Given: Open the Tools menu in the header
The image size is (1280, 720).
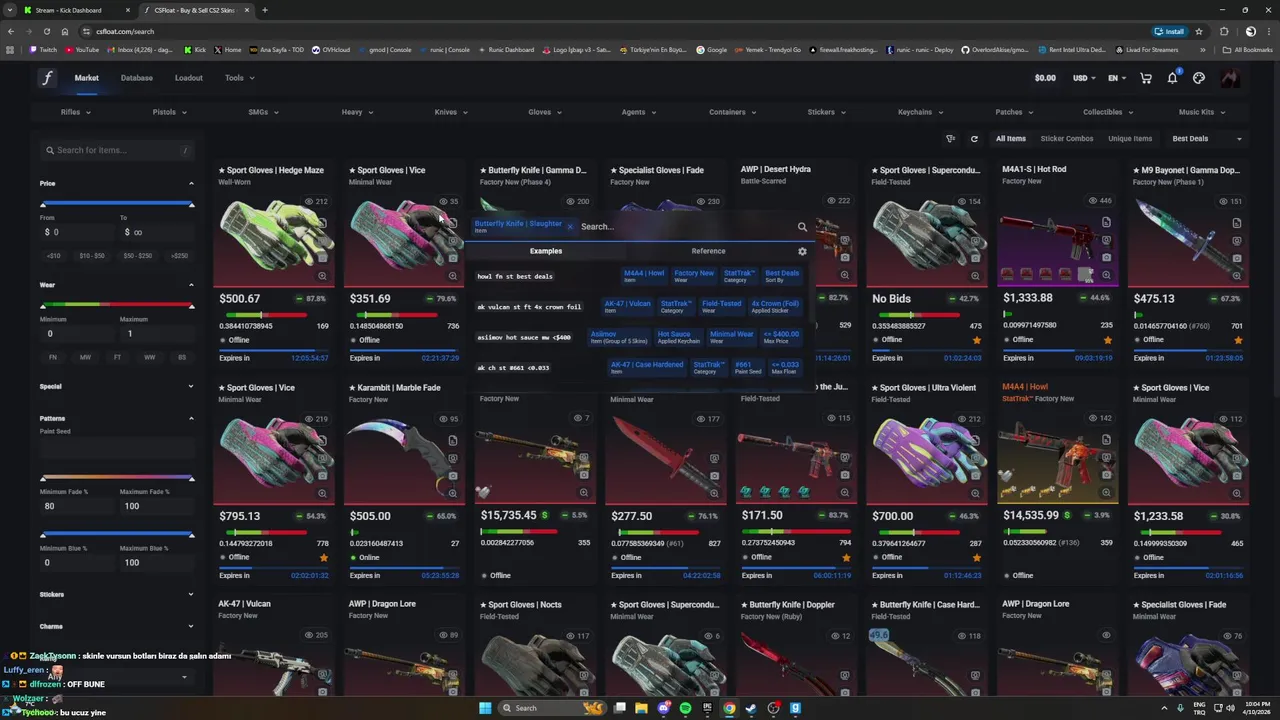Looking at the screenshot, I should tap(239, 78).
